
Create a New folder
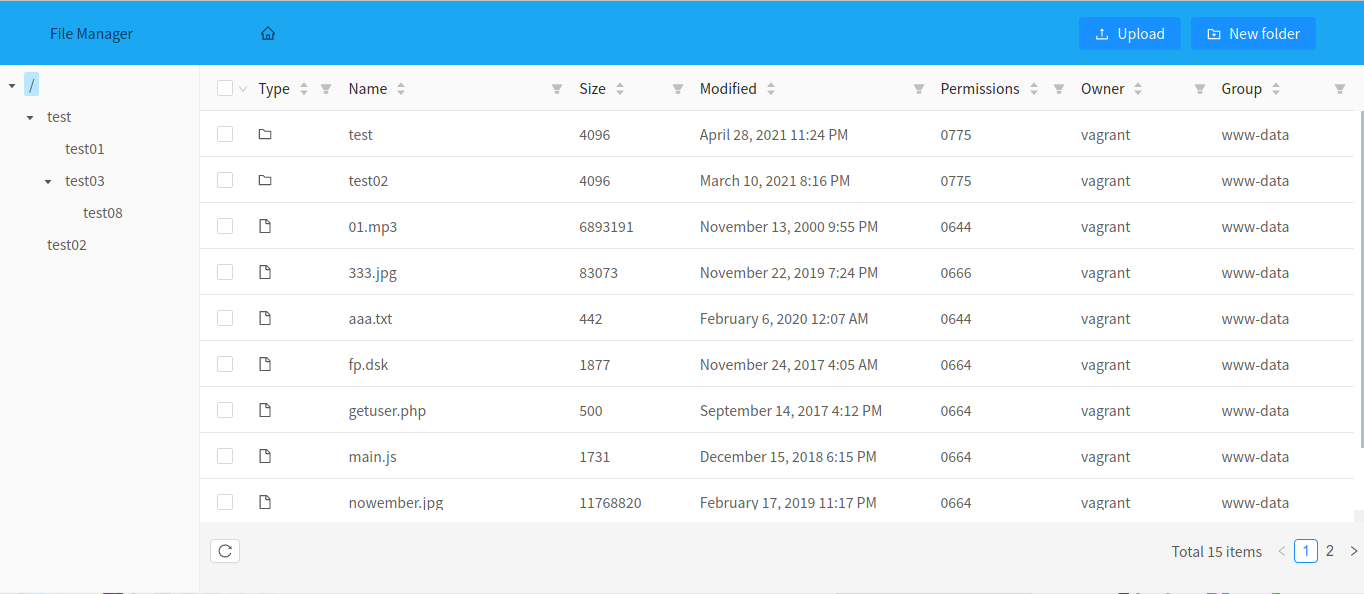pos(1253,34)
